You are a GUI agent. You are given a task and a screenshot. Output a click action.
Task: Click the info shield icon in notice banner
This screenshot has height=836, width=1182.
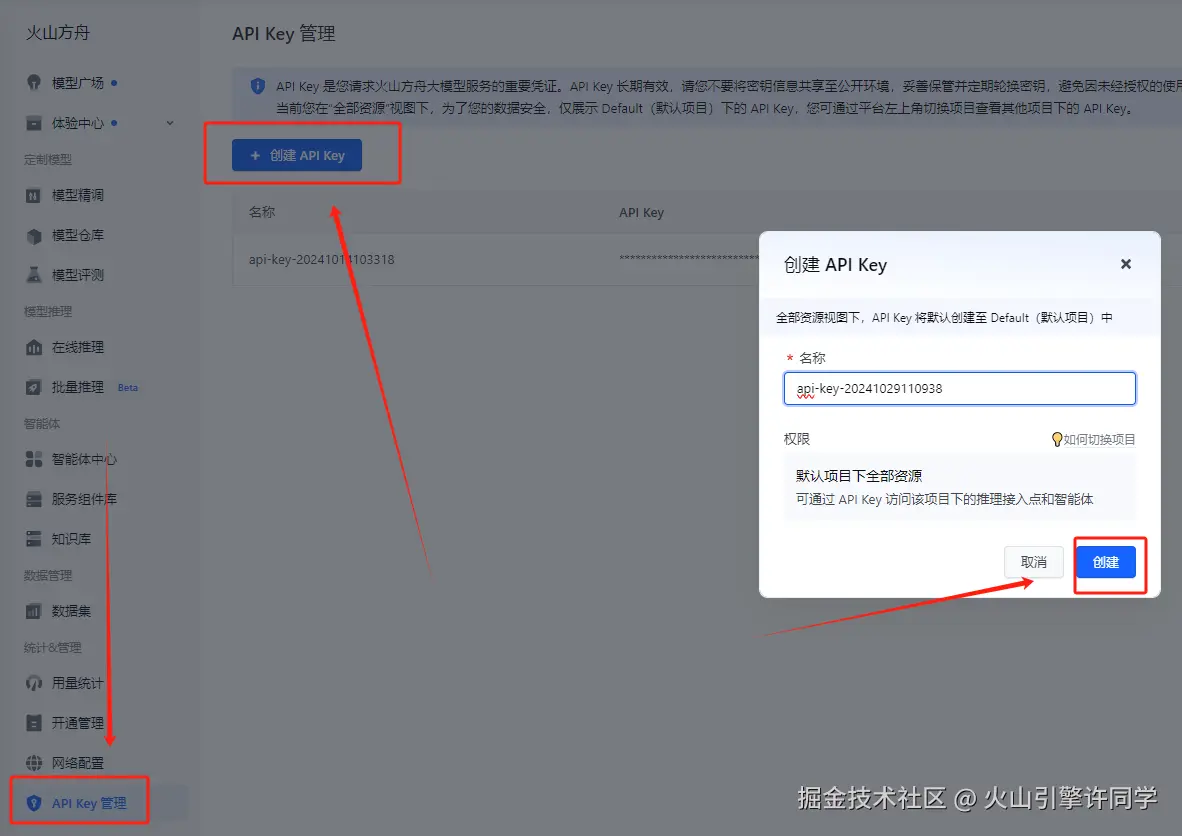257,86
